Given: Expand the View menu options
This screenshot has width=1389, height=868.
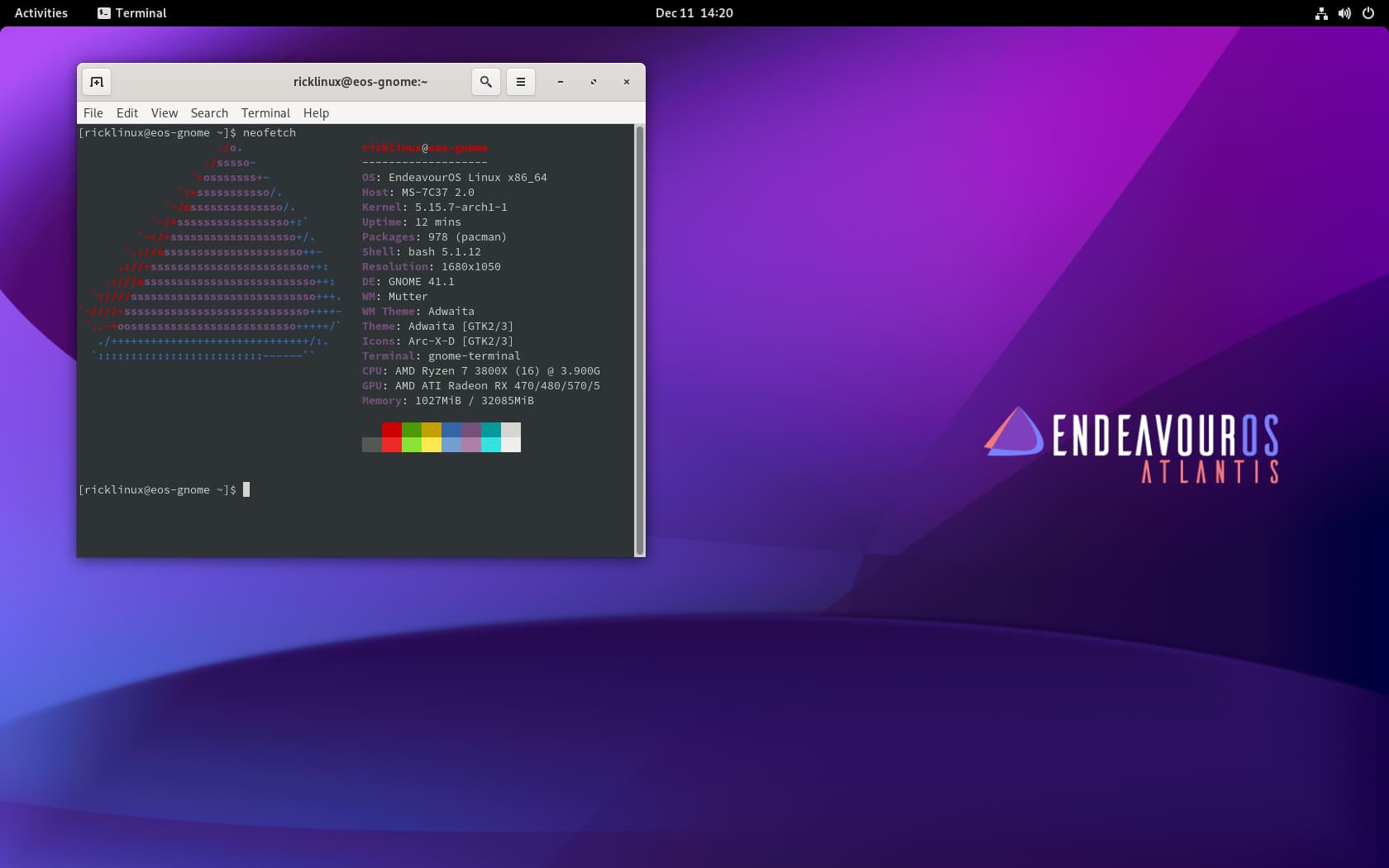Looking at the screenshot, I should [164, 112].
